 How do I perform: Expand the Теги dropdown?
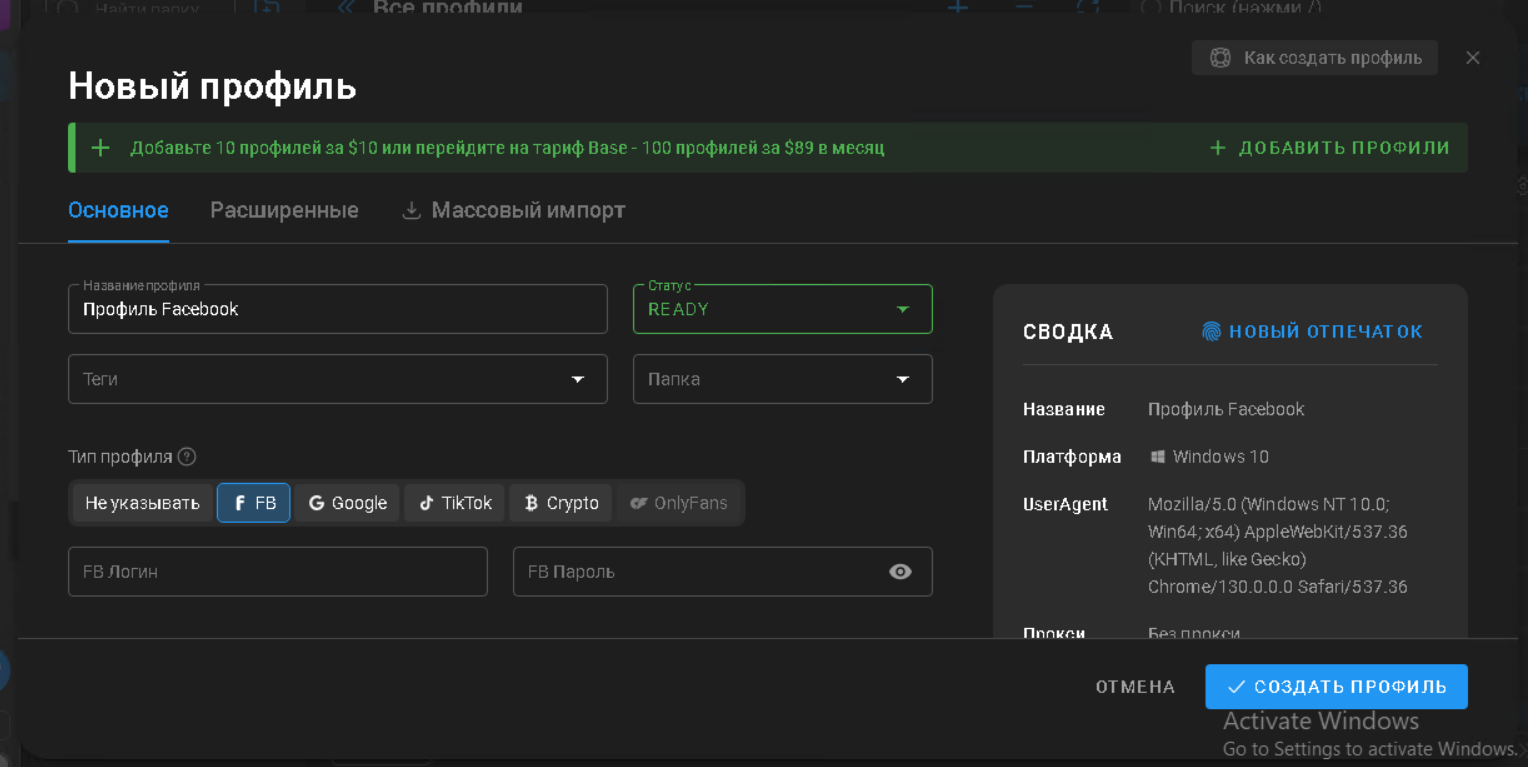(338, 379)
